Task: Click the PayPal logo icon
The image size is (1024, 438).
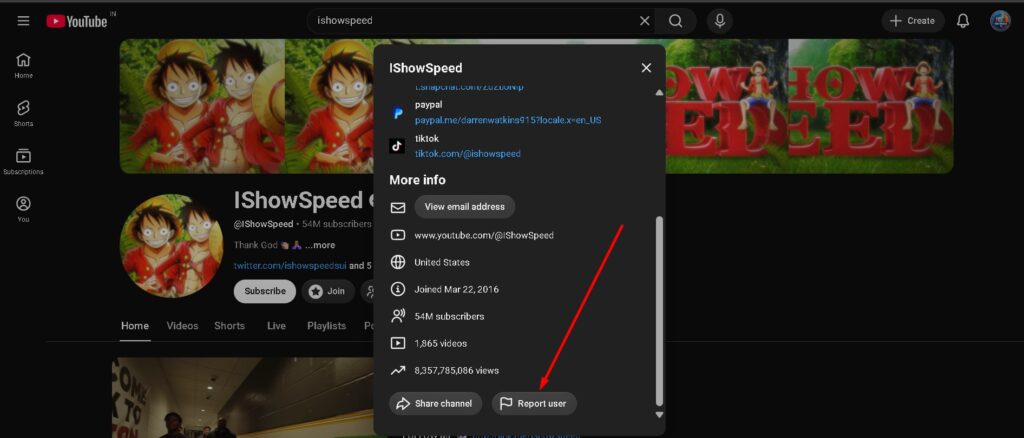Action: point(397,113)
